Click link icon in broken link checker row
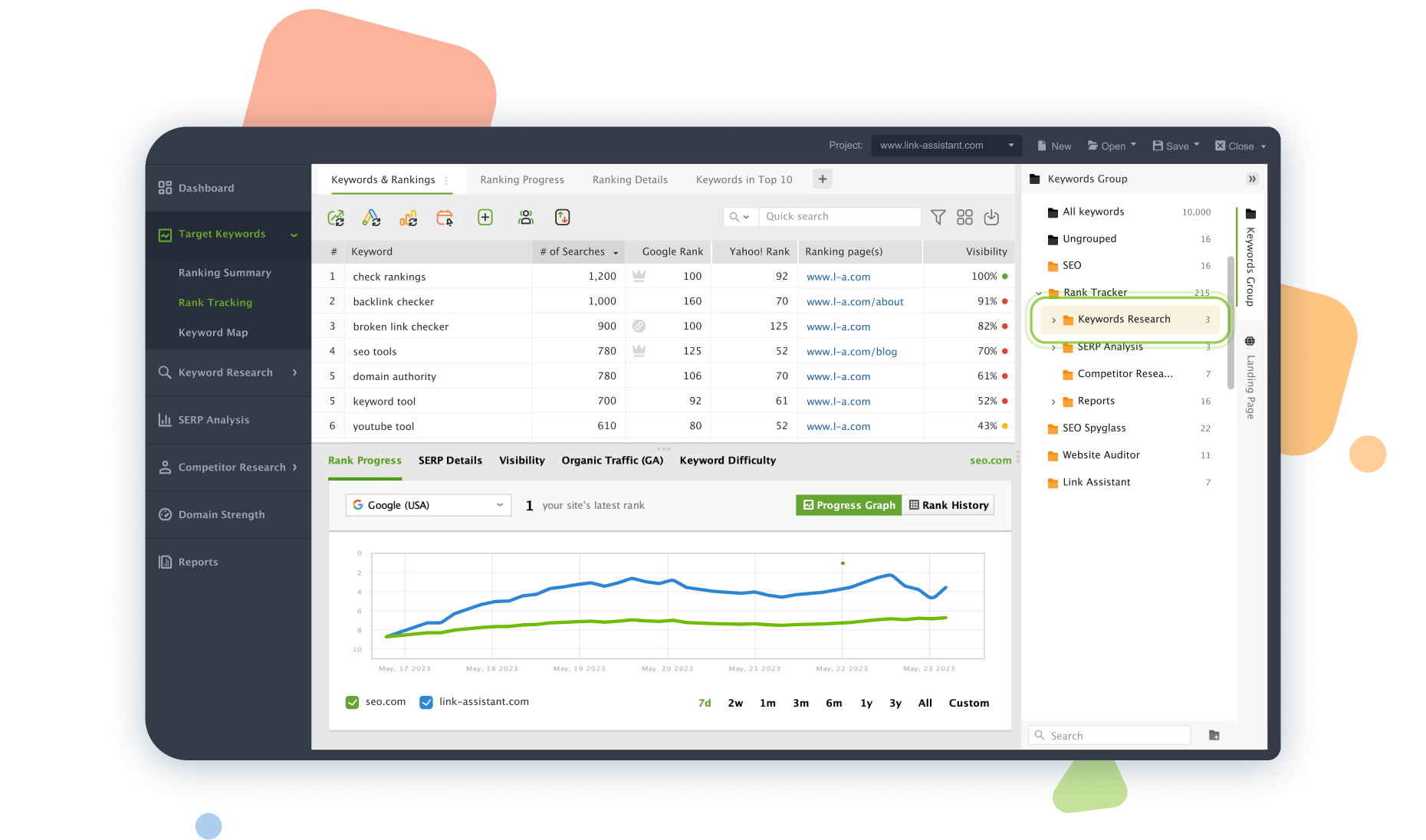1426x840 pixels. pos(639,326)
